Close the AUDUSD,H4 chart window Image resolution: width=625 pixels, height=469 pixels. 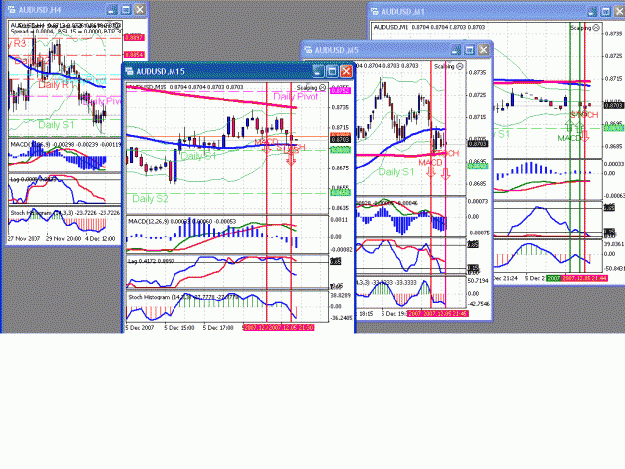click(x=140, y=10)
